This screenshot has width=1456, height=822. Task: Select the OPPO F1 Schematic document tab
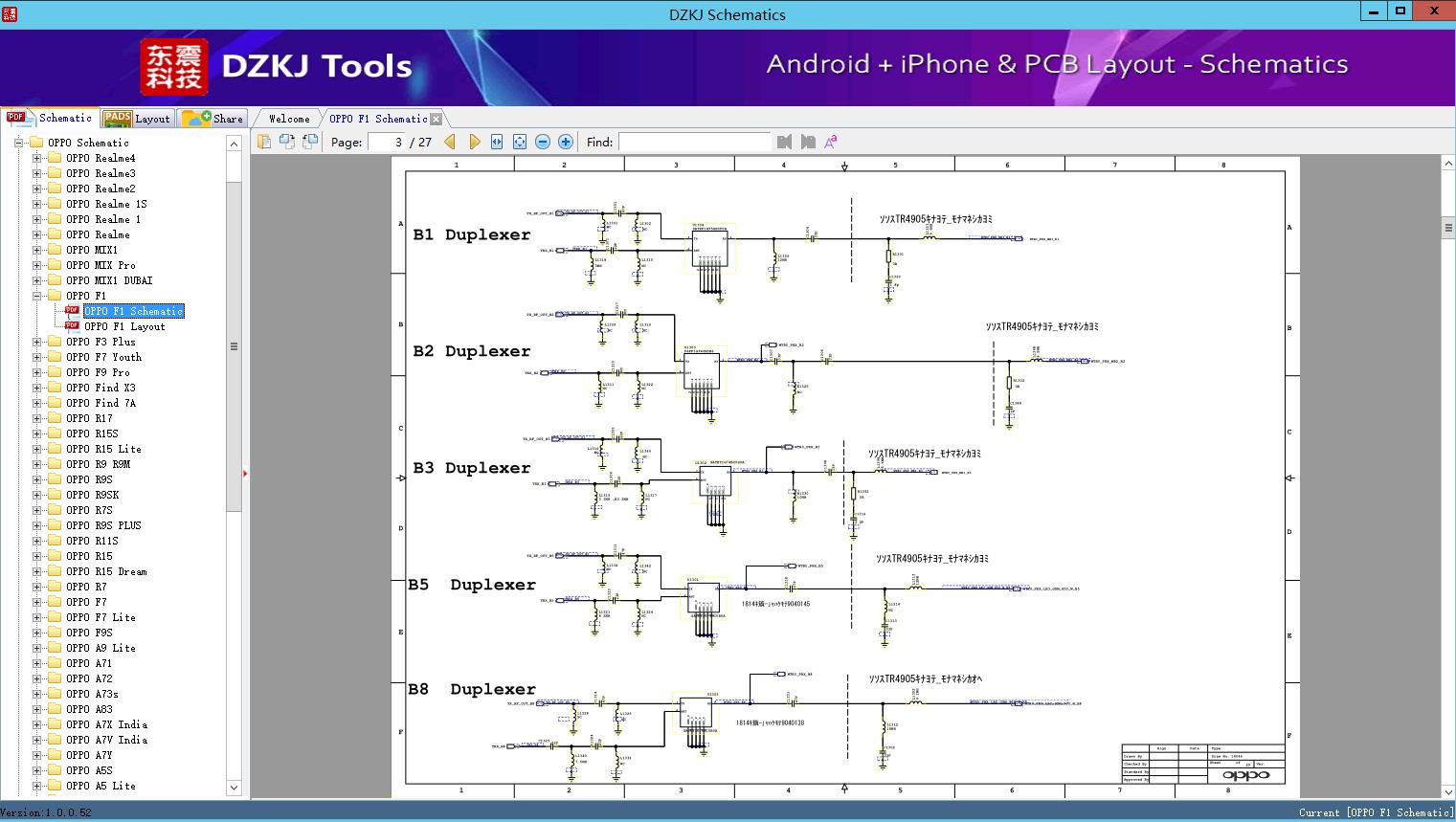point(378,119)
